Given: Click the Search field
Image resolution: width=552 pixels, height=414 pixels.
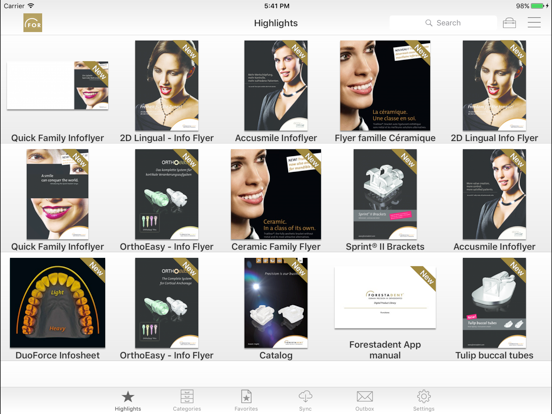Looking at the screenshot, I should [443, 23].
